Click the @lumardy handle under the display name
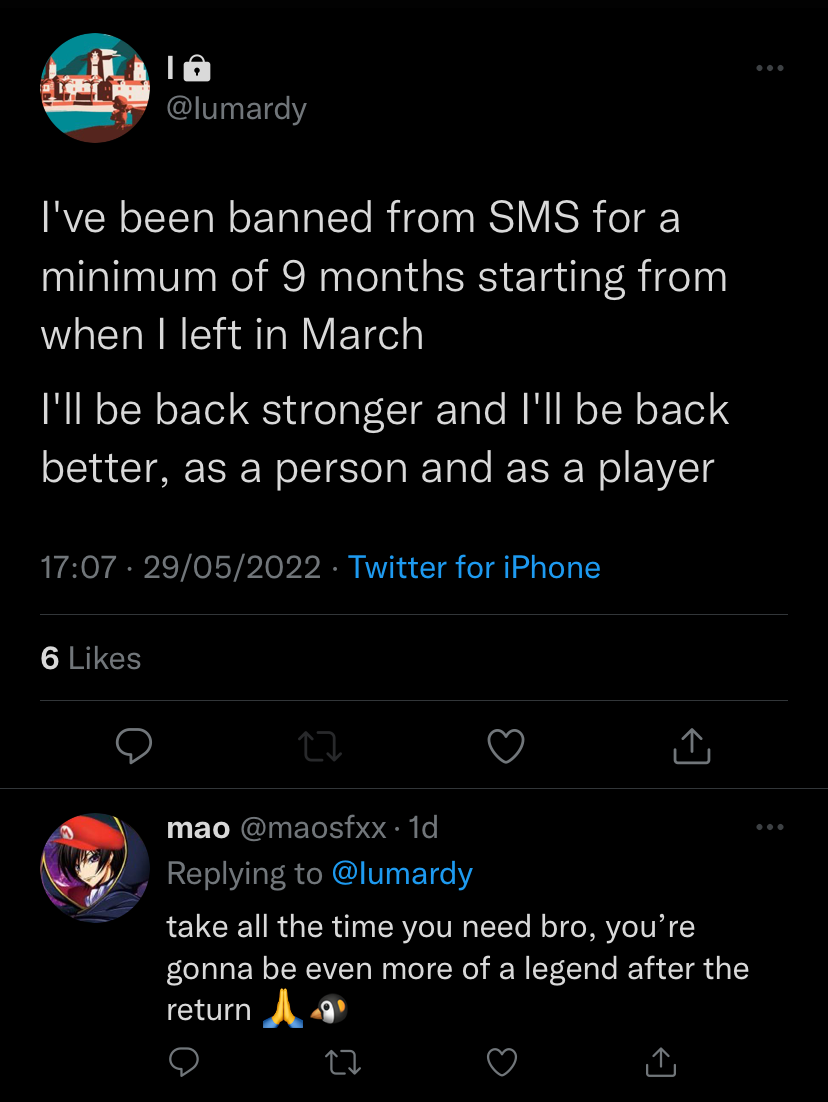The image size is (828, 1102). coord(236,107)
